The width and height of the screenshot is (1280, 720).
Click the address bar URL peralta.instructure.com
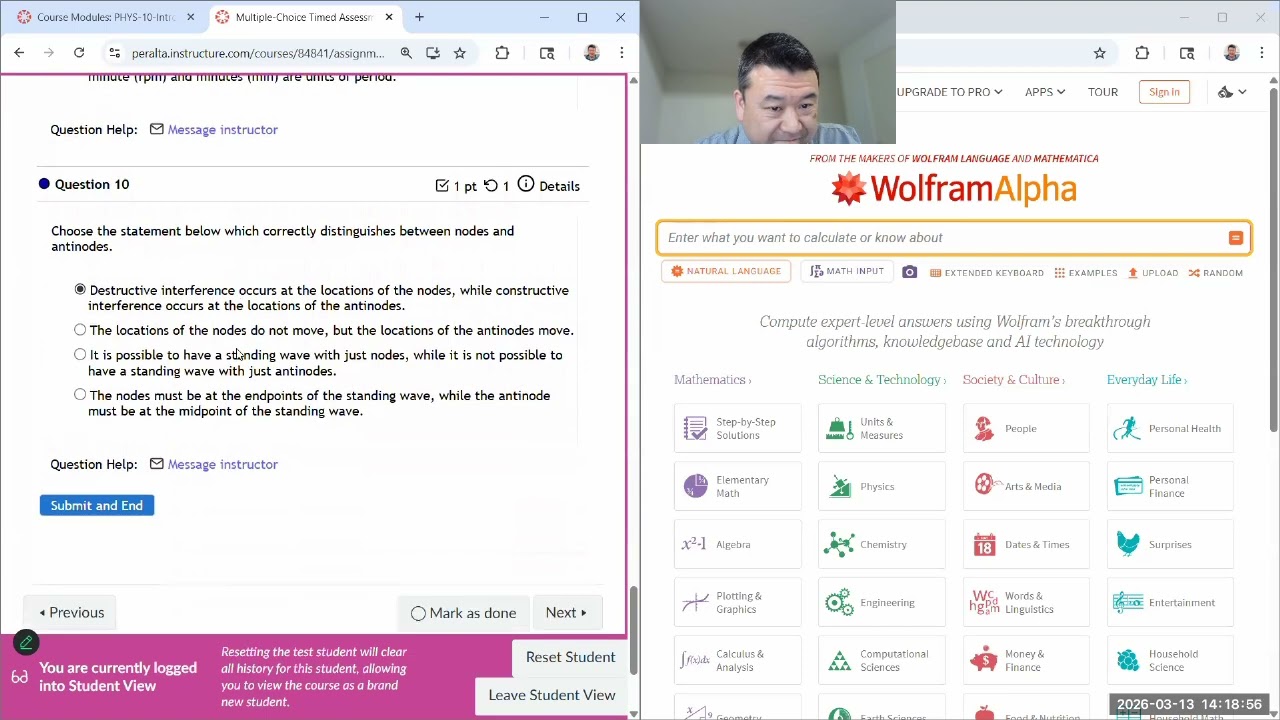point(258,53)
